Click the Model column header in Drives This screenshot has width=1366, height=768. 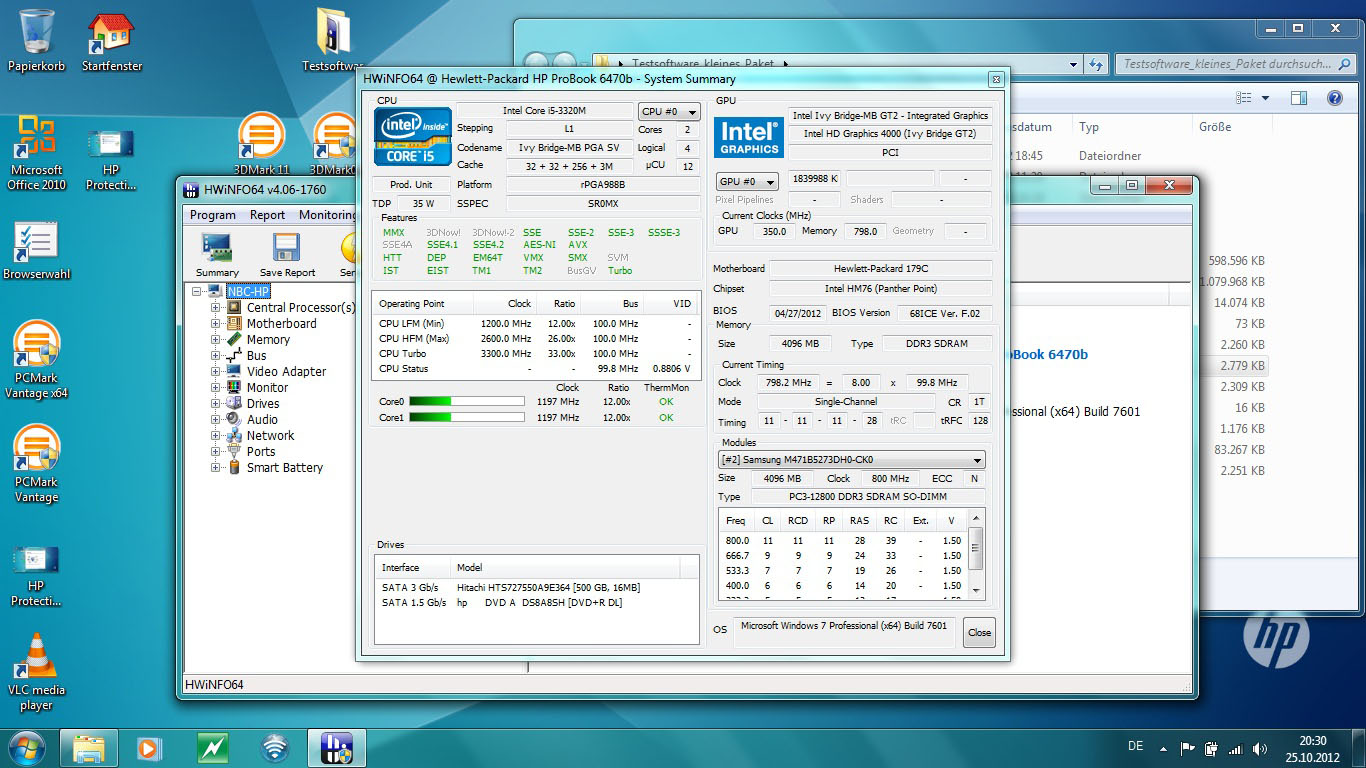pos(565,567)
